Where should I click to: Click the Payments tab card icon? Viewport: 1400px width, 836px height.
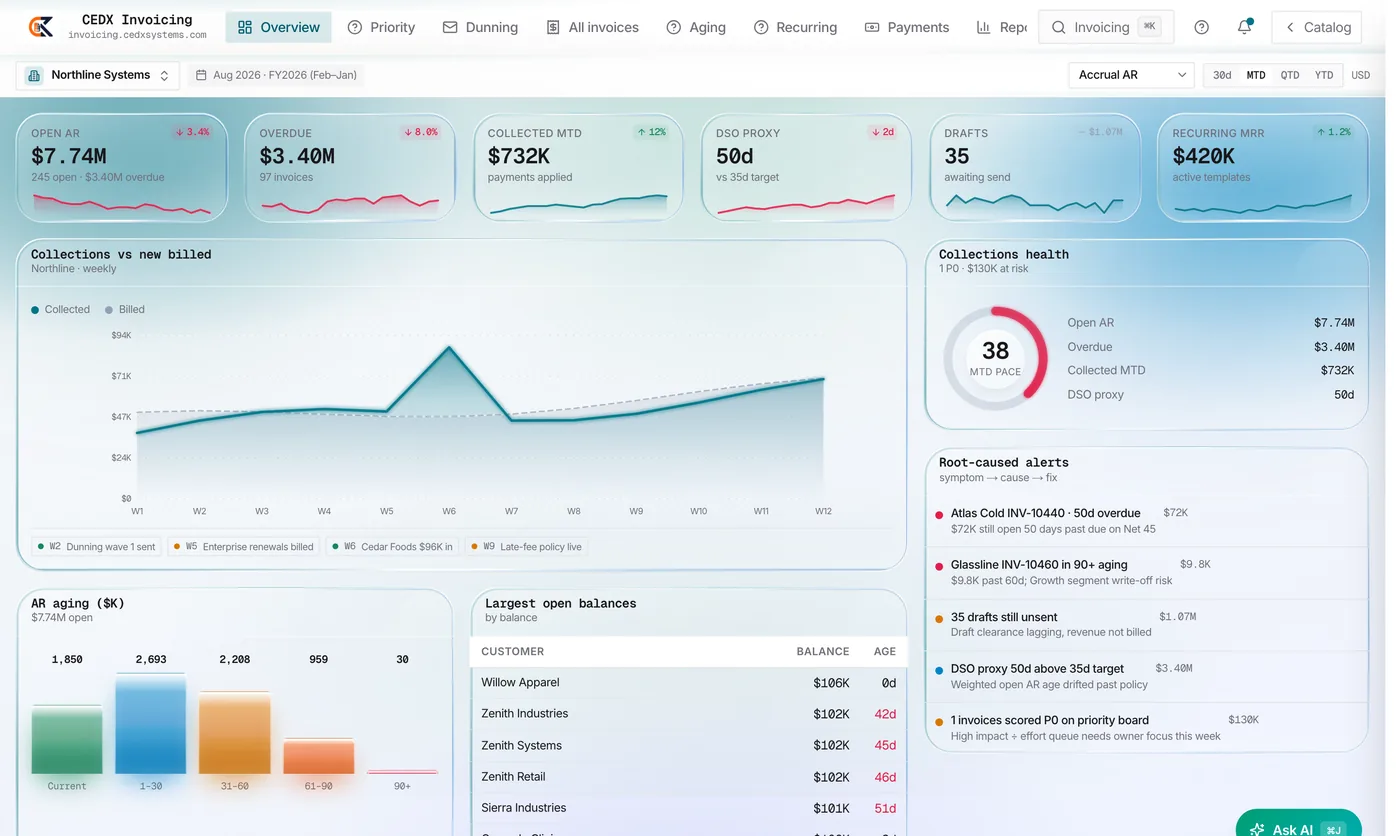click(872, 27)
